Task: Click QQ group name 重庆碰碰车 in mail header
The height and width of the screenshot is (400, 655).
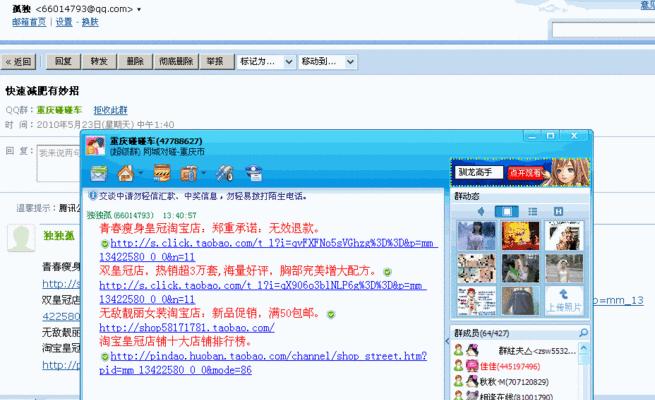Action: click(59, 110)
